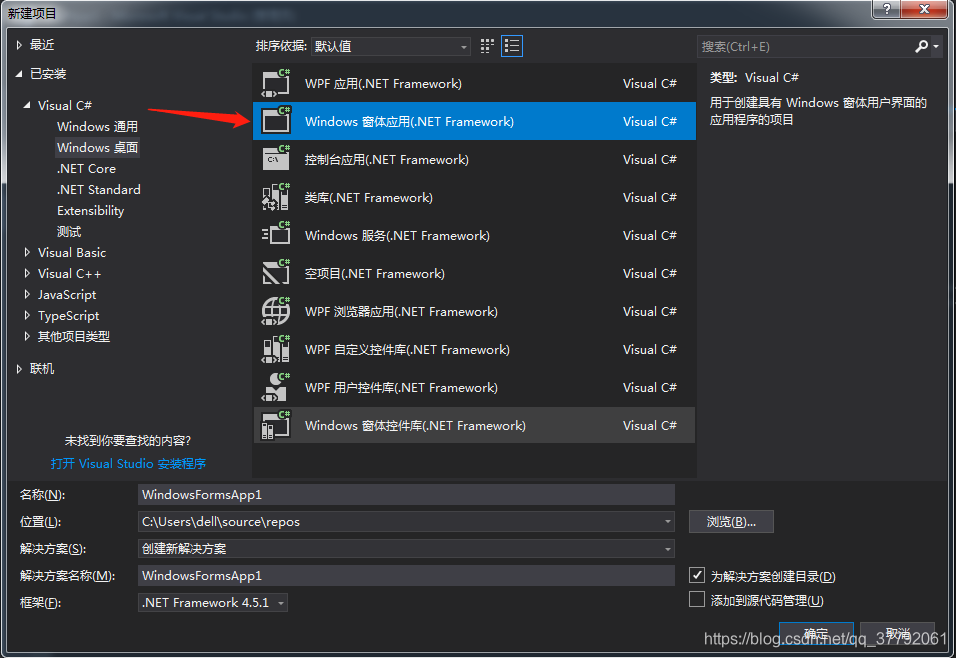956x658 pixels.
Task: Click the 名称 project name field
Action: point(407,495)
